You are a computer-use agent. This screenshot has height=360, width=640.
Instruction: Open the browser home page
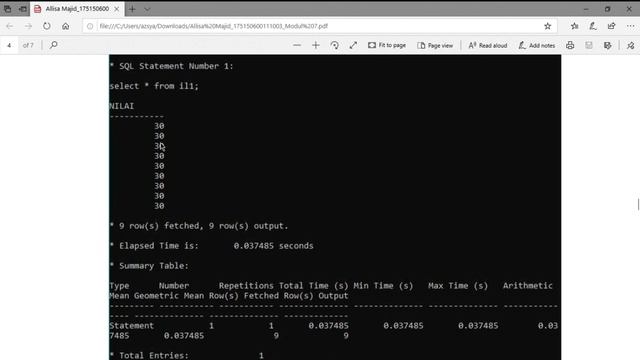[65, 26]
